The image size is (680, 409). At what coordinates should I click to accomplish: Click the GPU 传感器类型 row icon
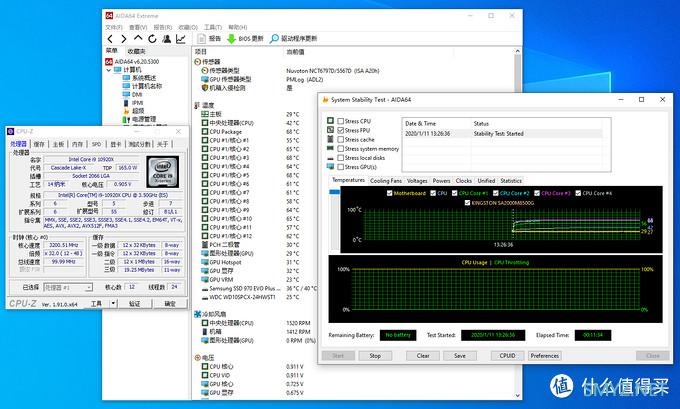point(205,79)
